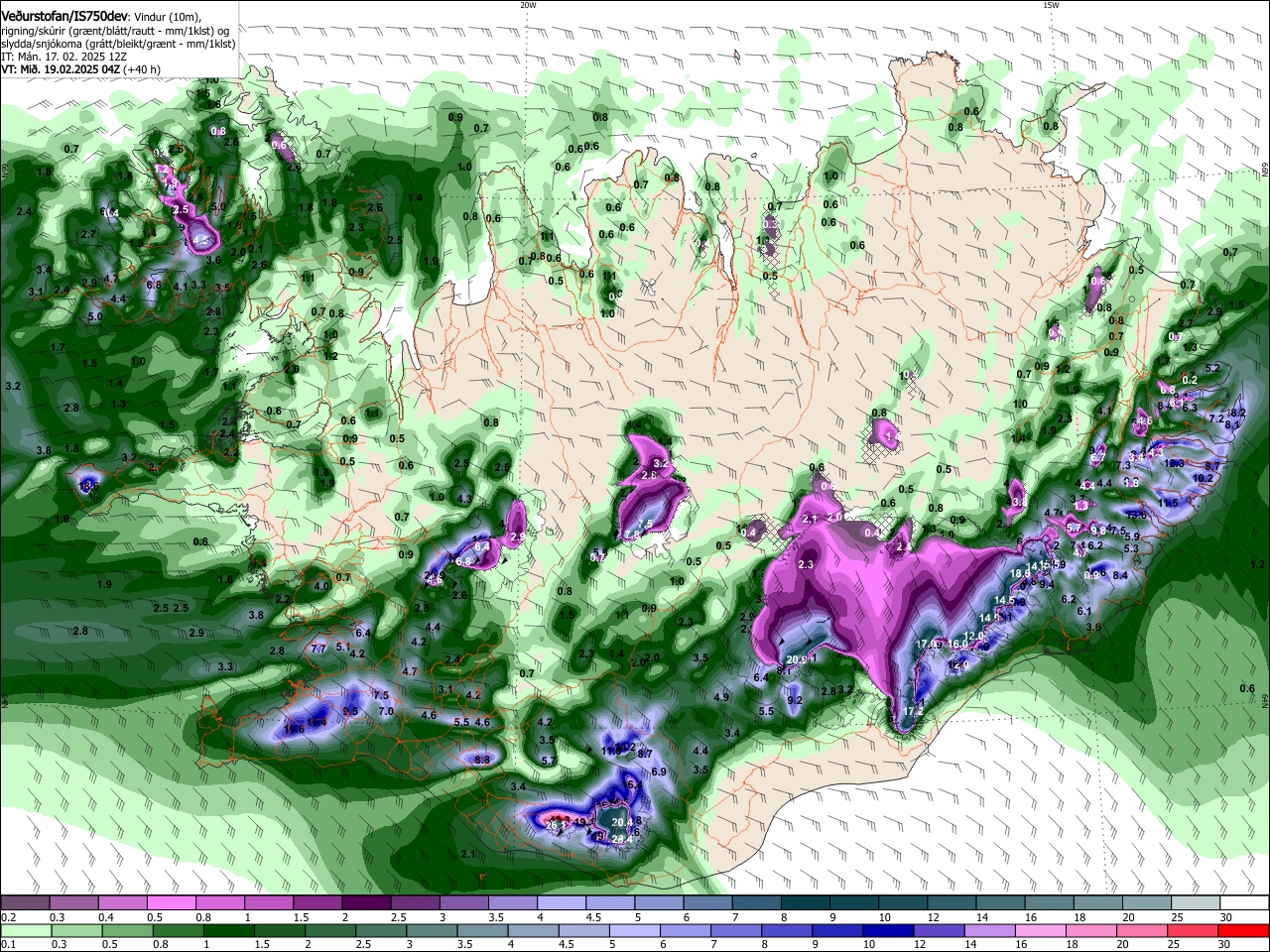The image size is (1270, 952).
Task: Click the dusky mauve 0.2 legend swatch
Action: click(x=24, y=903)
